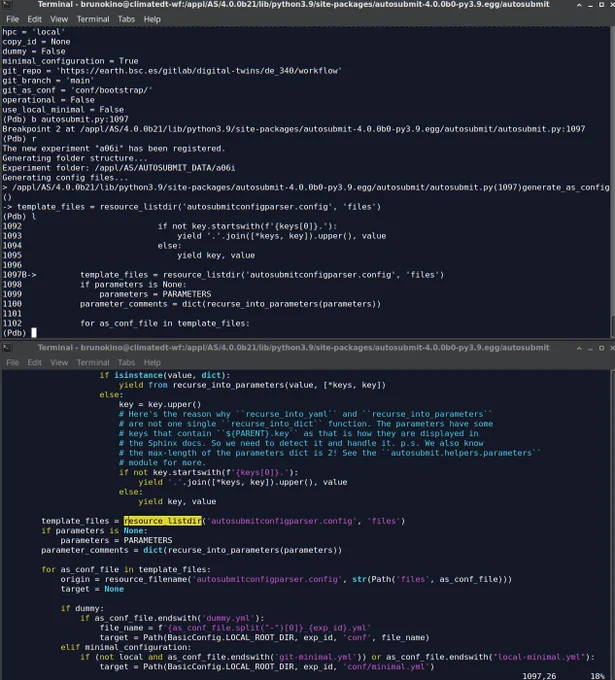The height and width of the screenshot is (680, 615).
Task: Click the top terminal title bar
Action: 293,5
